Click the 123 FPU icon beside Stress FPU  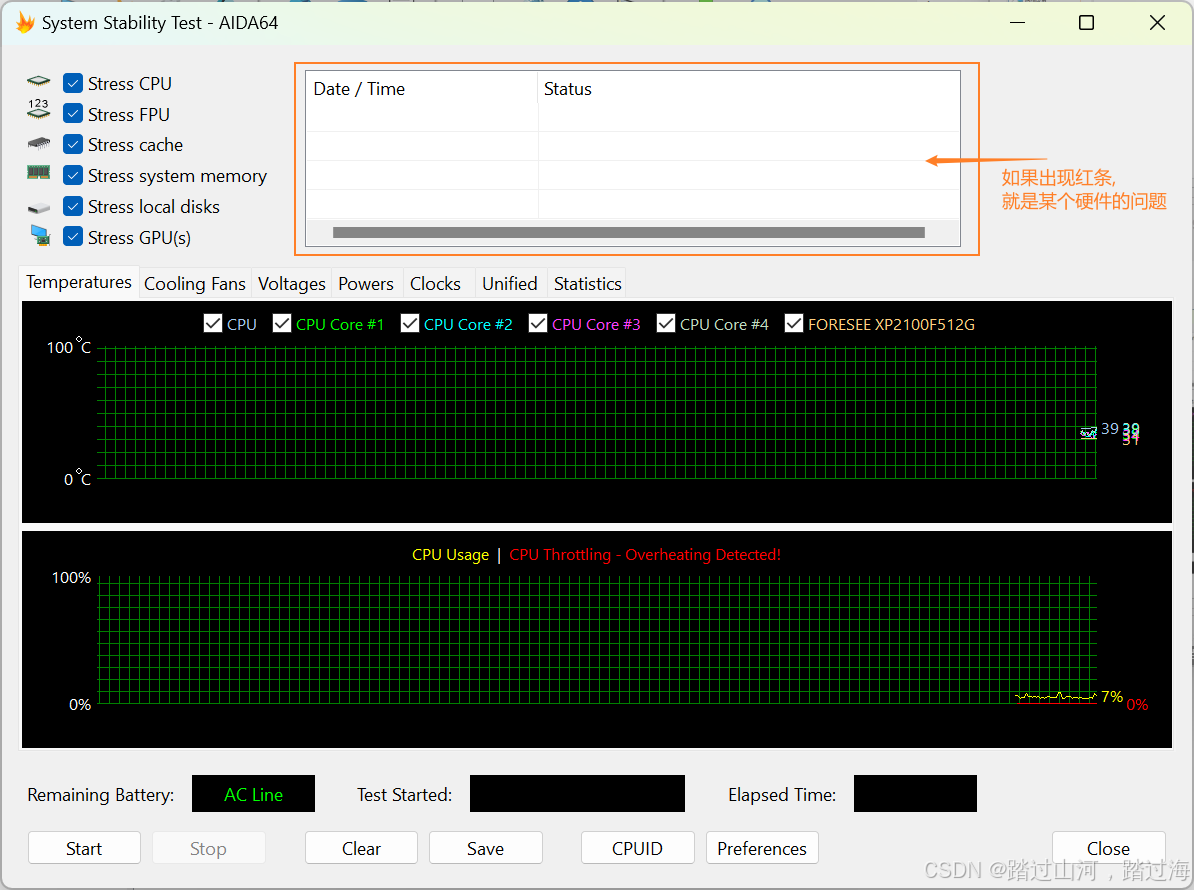pyautogui.click(x=38, y=109)
